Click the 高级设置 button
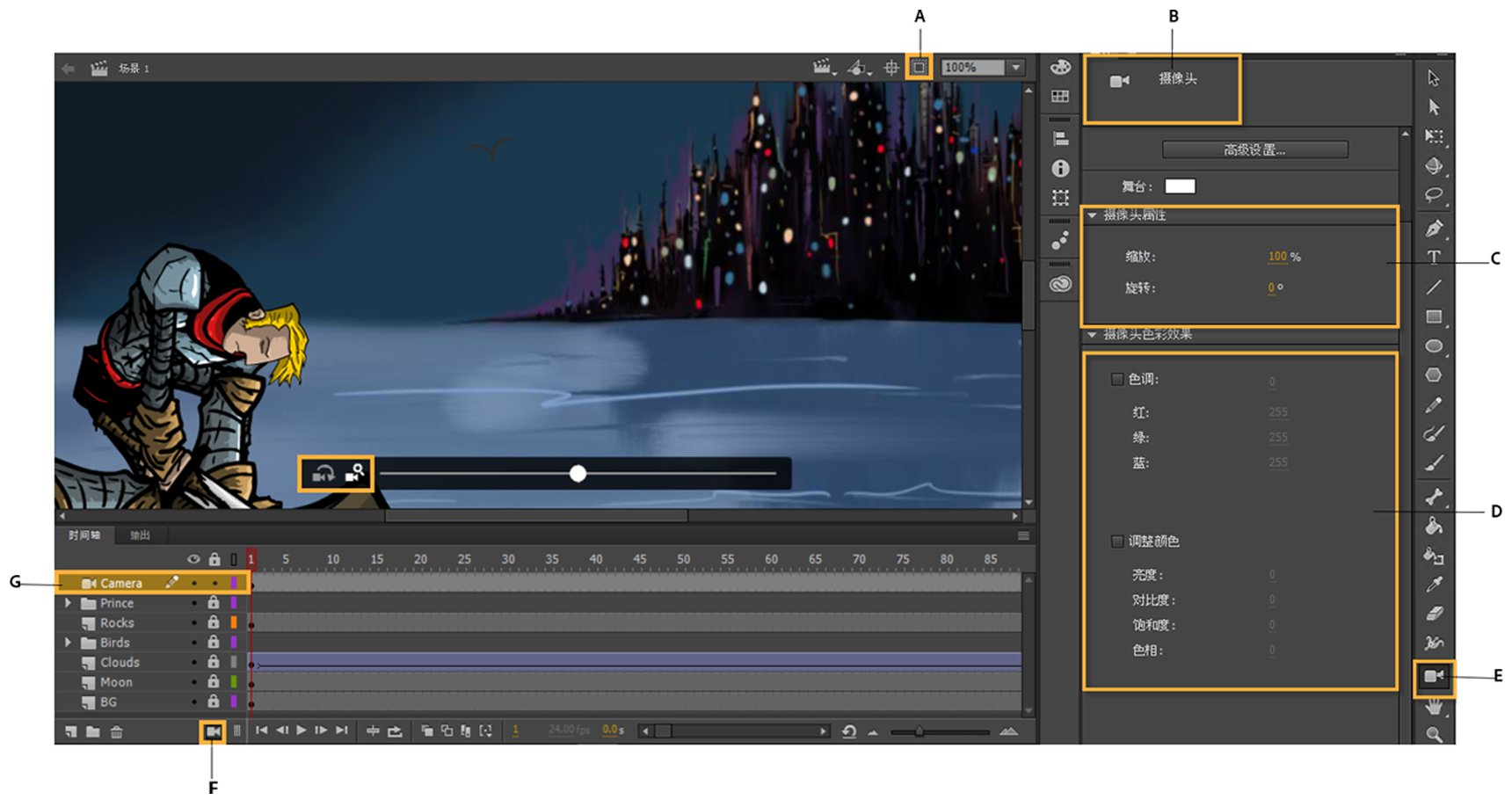The image size is (1512, 800). coord(1254,150)
